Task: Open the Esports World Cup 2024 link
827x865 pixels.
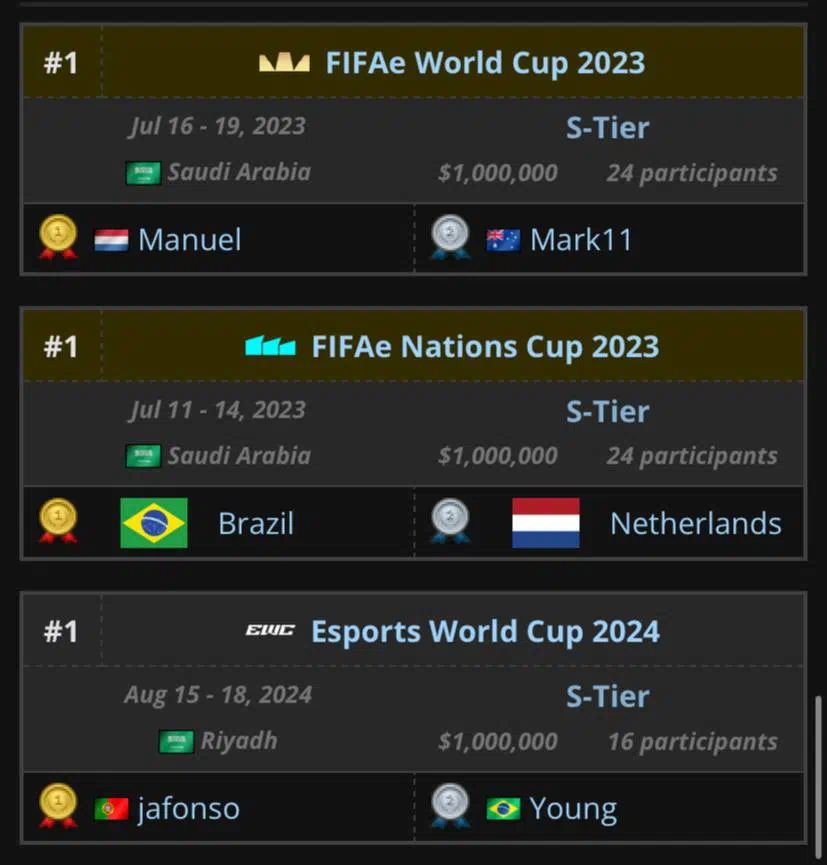Action: (485, 631)
